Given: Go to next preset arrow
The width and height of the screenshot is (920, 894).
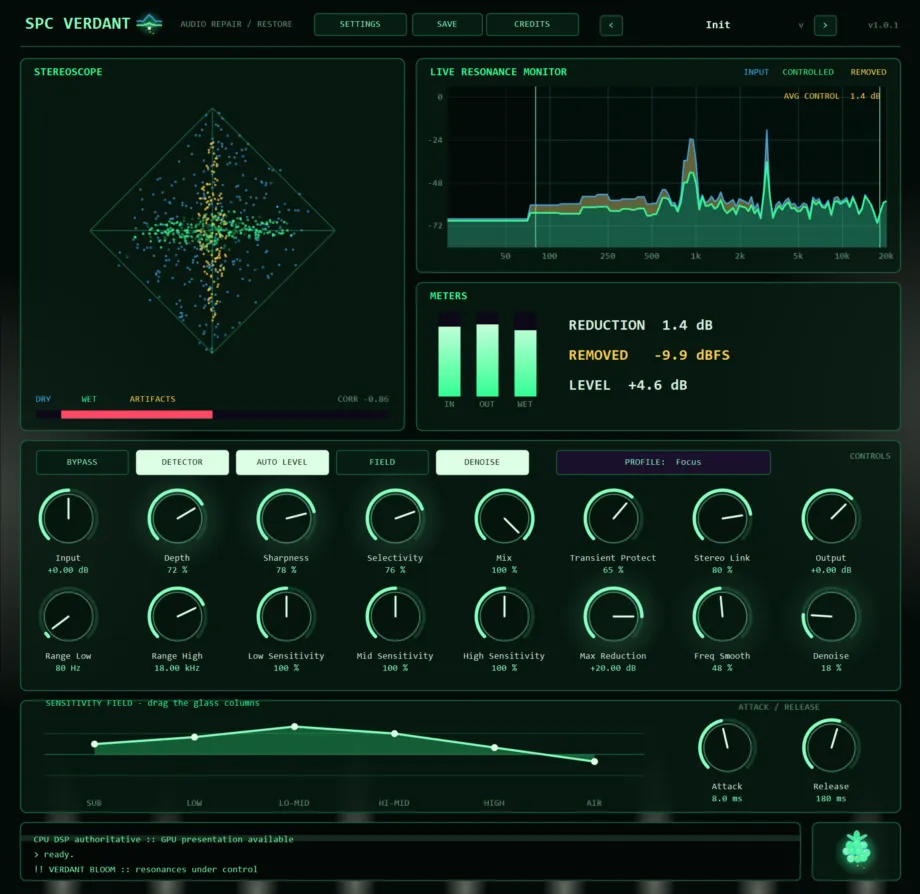Looking at the screenshot, I should (x=825, y=25).
